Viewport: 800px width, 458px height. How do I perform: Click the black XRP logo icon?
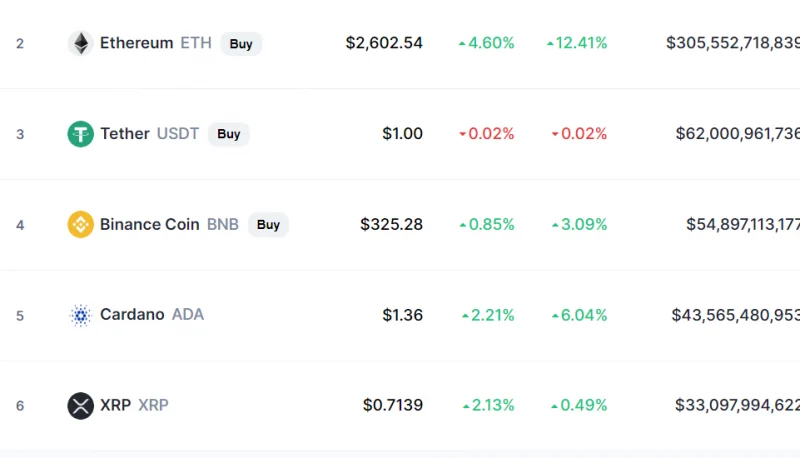(x=81, y=405)
